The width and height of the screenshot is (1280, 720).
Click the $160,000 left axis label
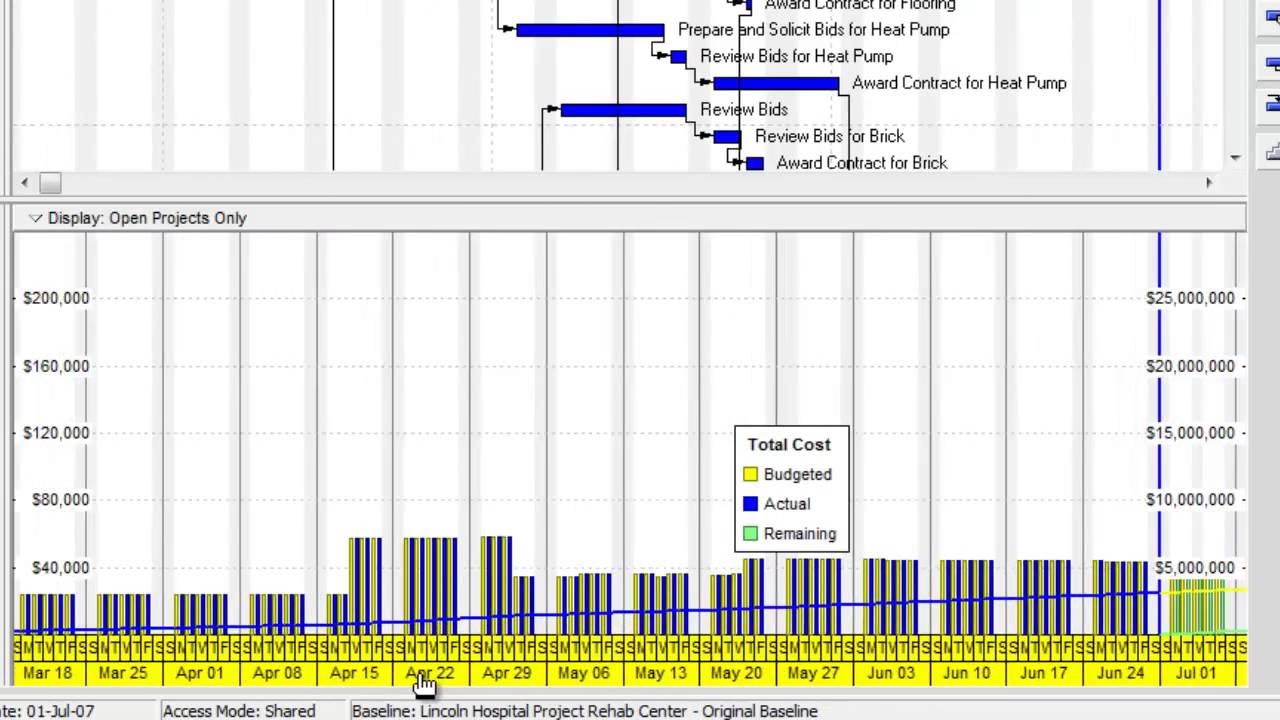(56, 366)
